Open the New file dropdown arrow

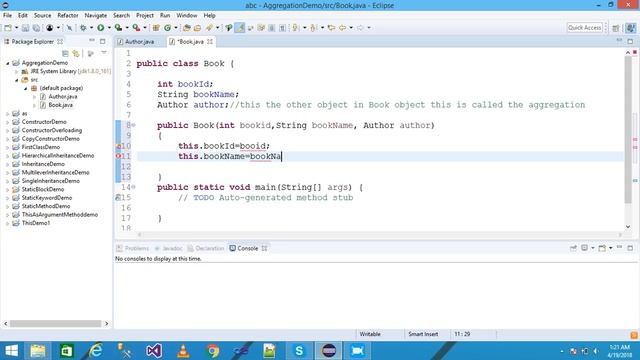tap(16, 28)
